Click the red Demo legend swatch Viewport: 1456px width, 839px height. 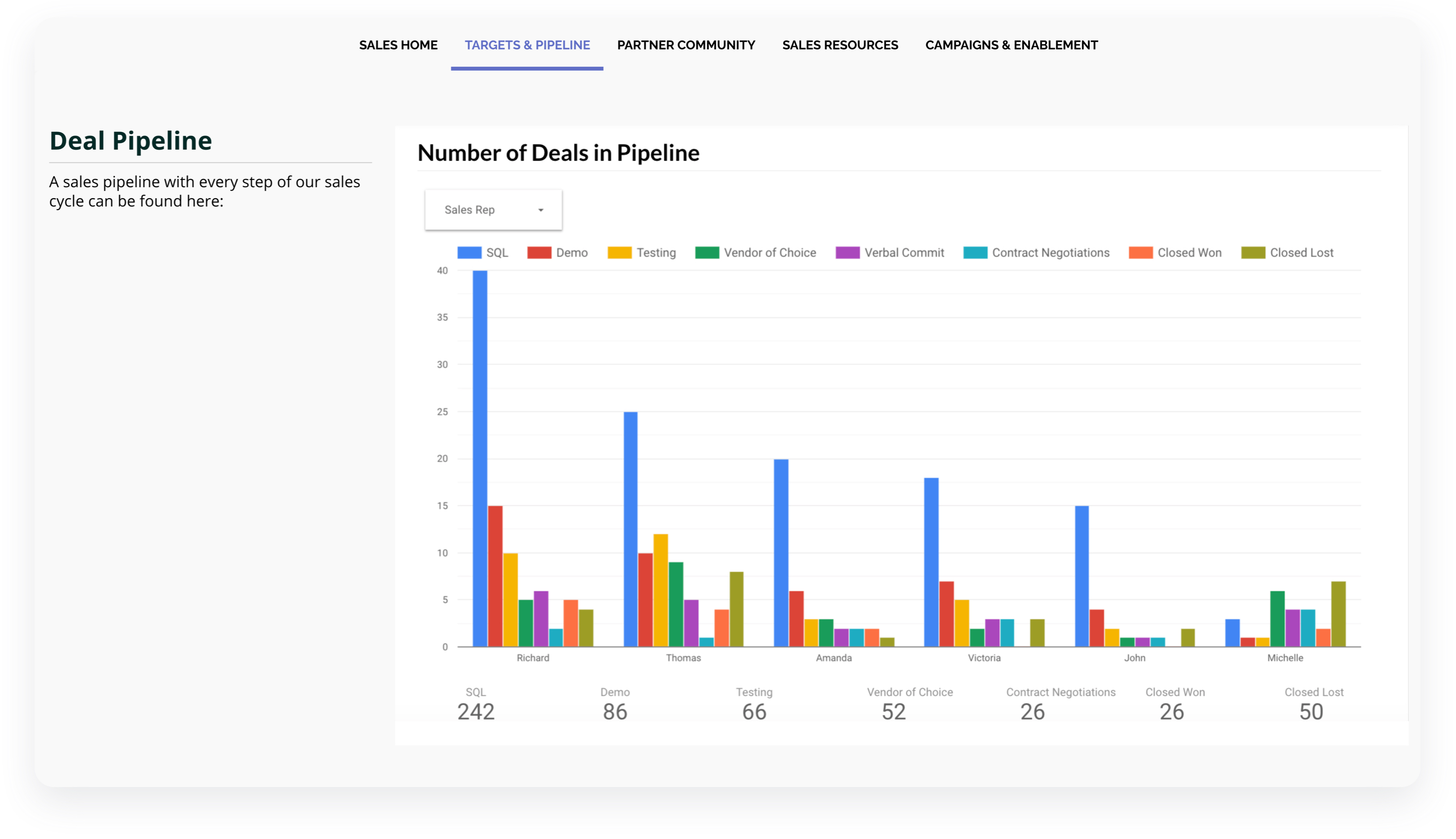click(539, 253)
